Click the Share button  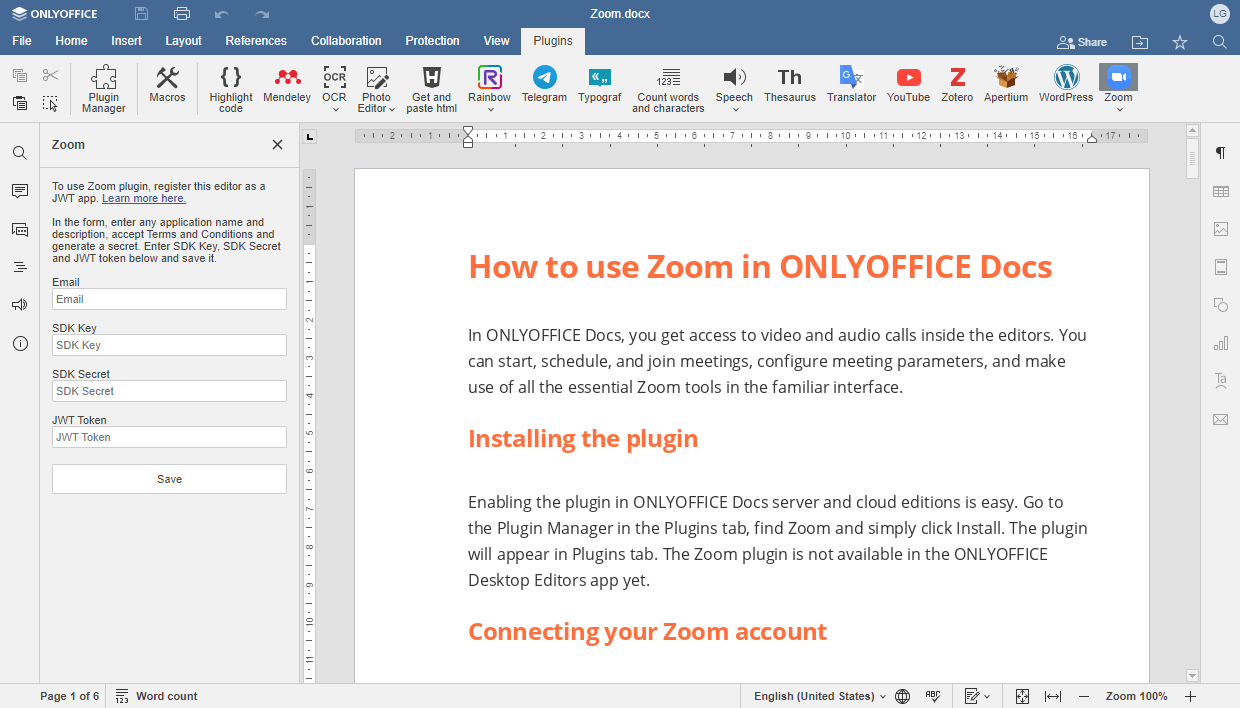tap(1082, 42)
